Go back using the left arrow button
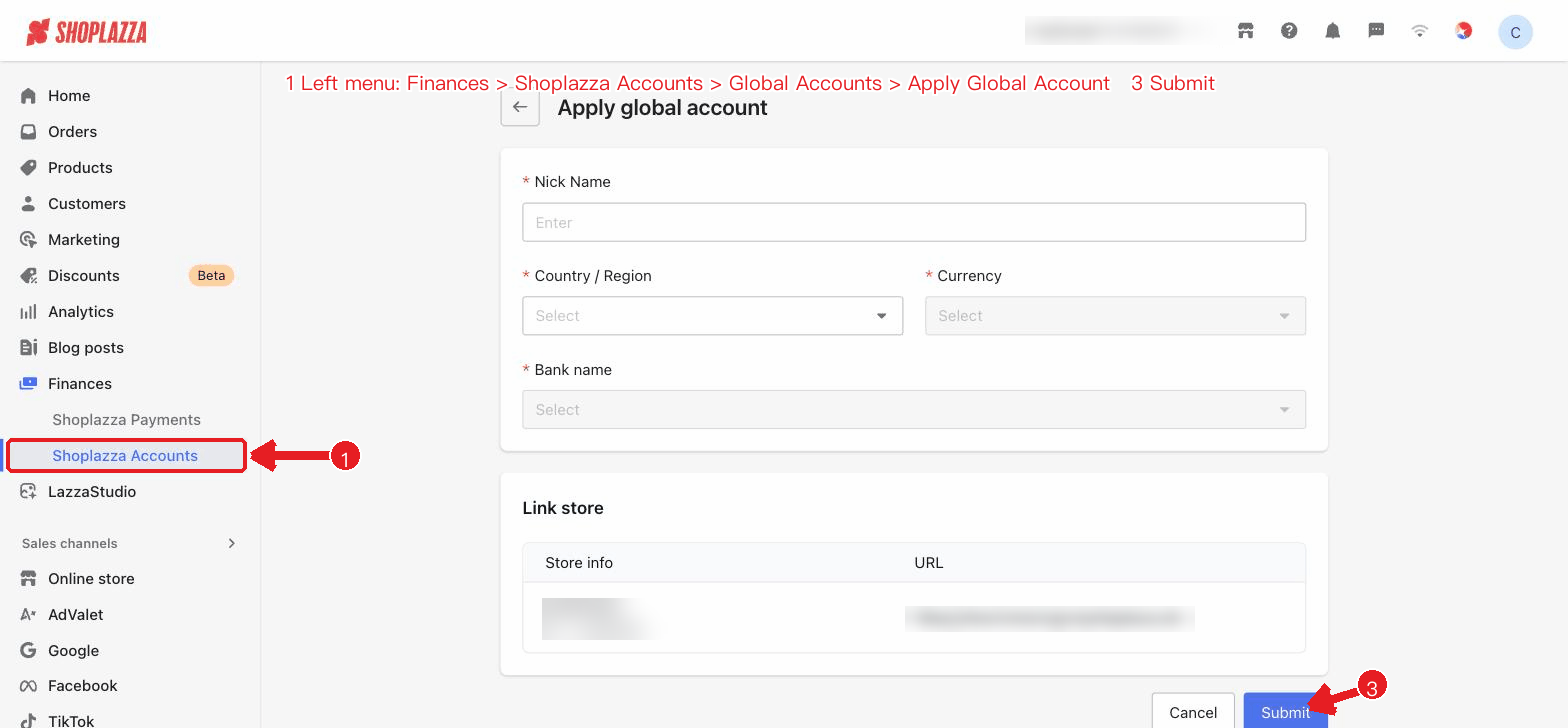Screen dimensions: 1568x728 coord(520,107)
